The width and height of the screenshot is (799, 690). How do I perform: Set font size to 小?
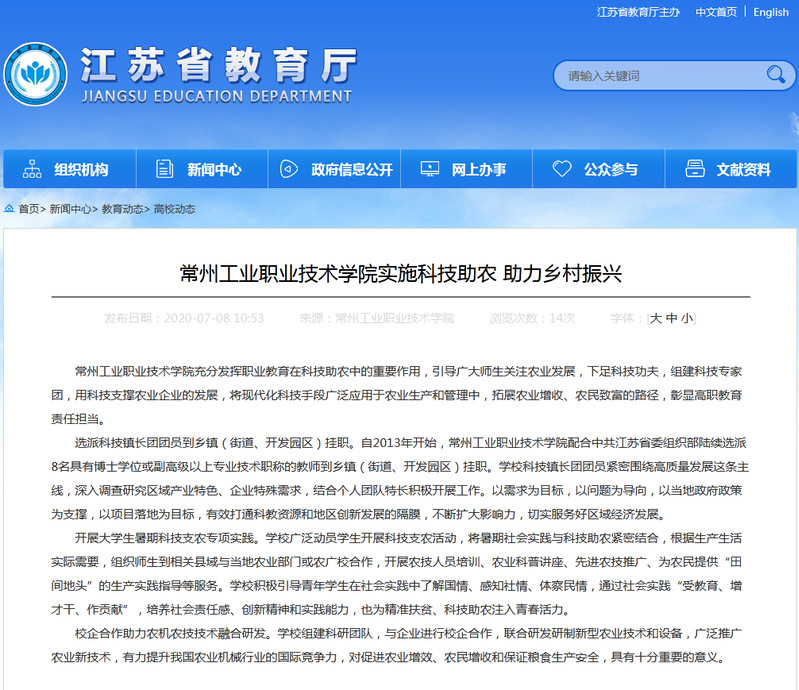tap(686, 318)
